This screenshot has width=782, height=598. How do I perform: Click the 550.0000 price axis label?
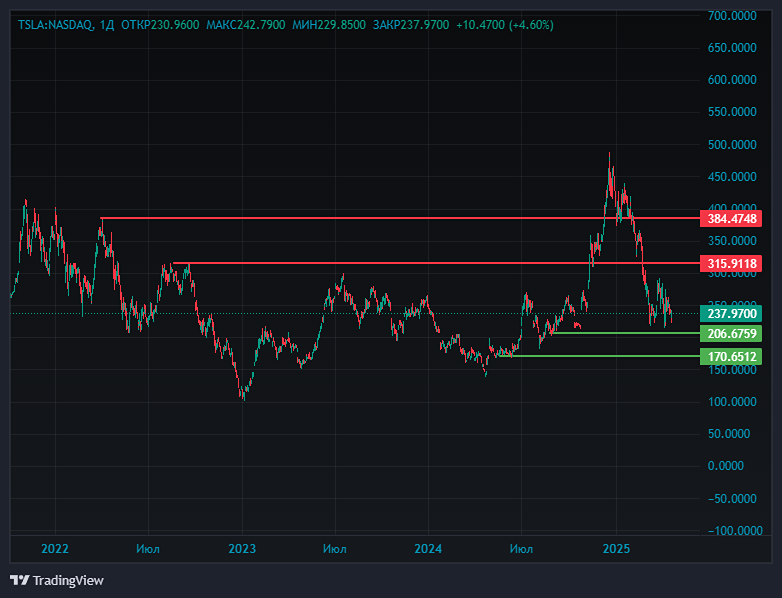tap(732, 112)
